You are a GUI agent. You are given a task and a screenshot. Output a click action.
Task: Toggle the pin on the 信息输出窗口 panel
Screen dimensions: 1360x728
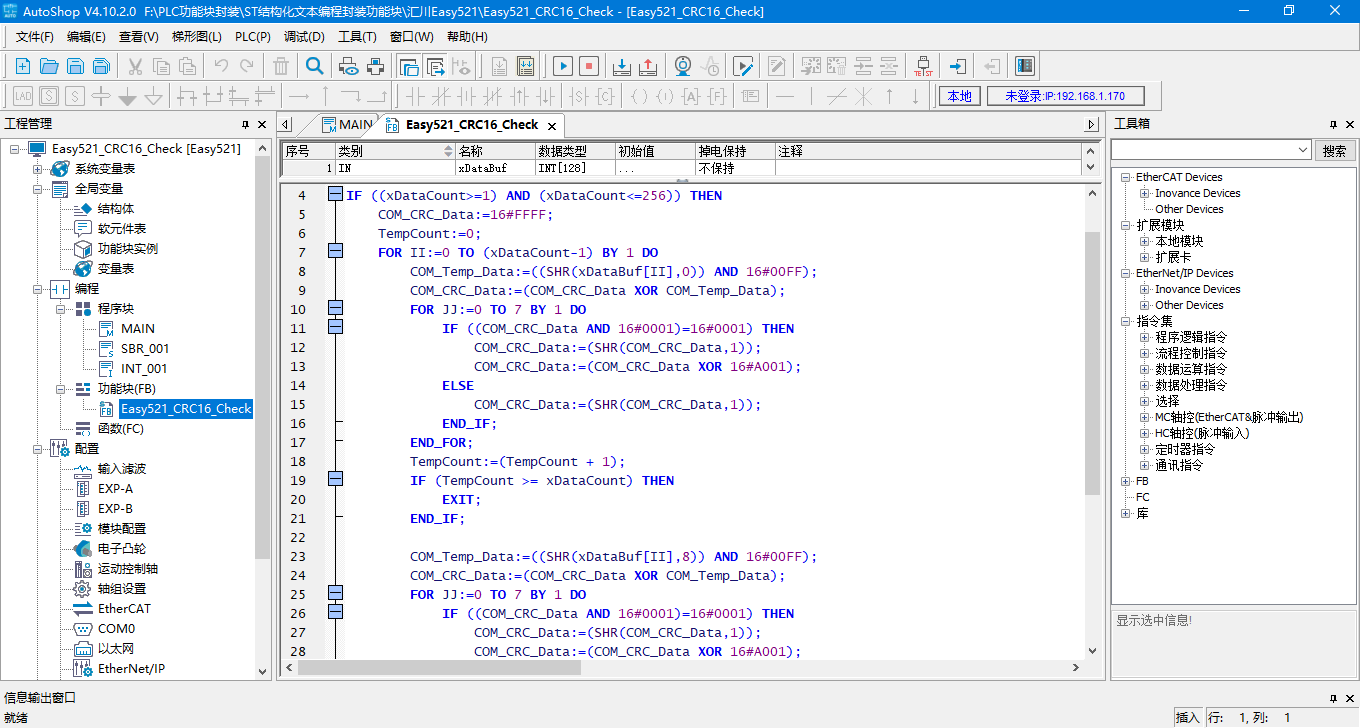[x=1332, y=698]
